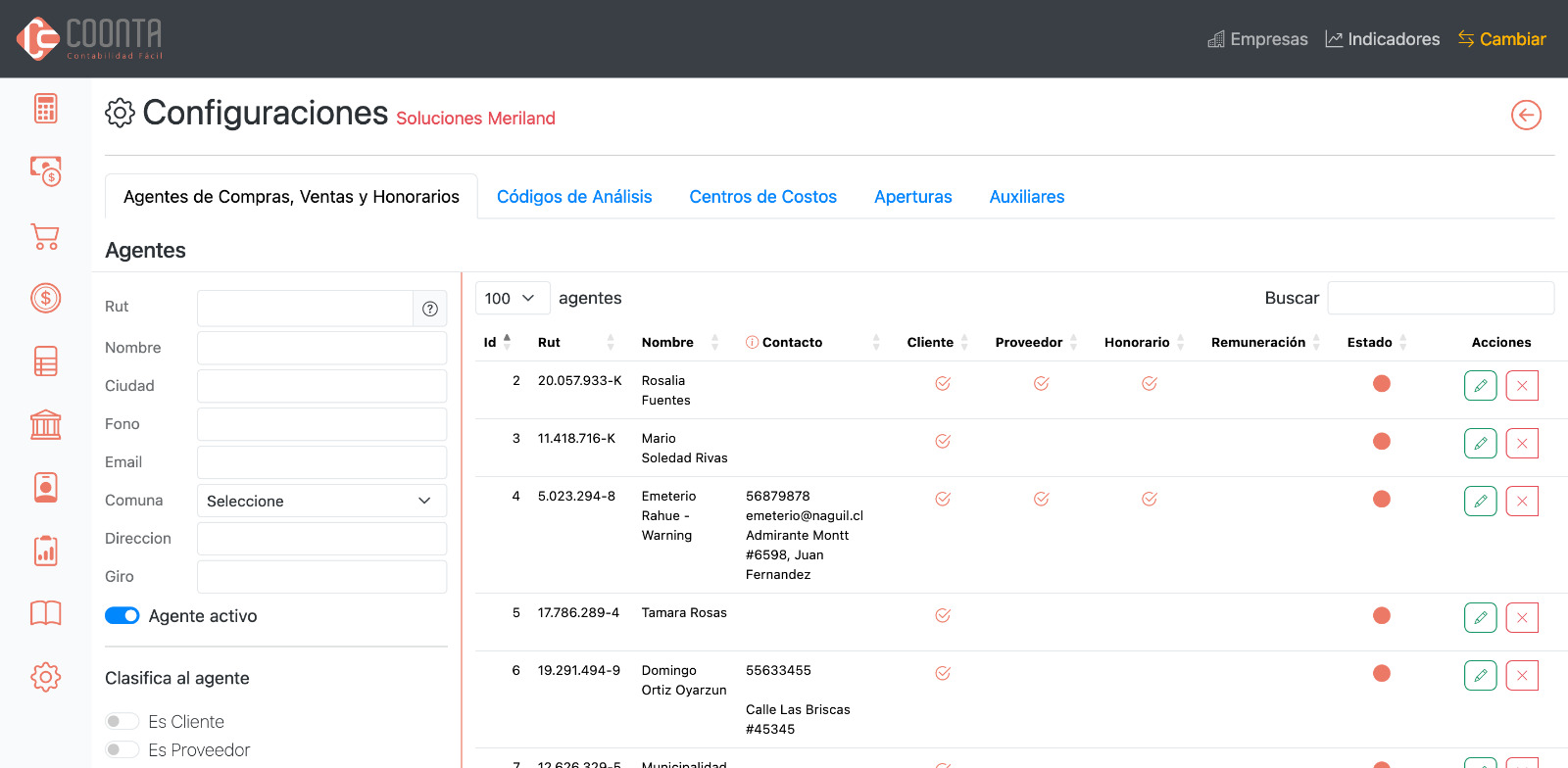Click the Cambiar link in header
The height and width of the screenshot is (768, 1568).
[1501, 39]
